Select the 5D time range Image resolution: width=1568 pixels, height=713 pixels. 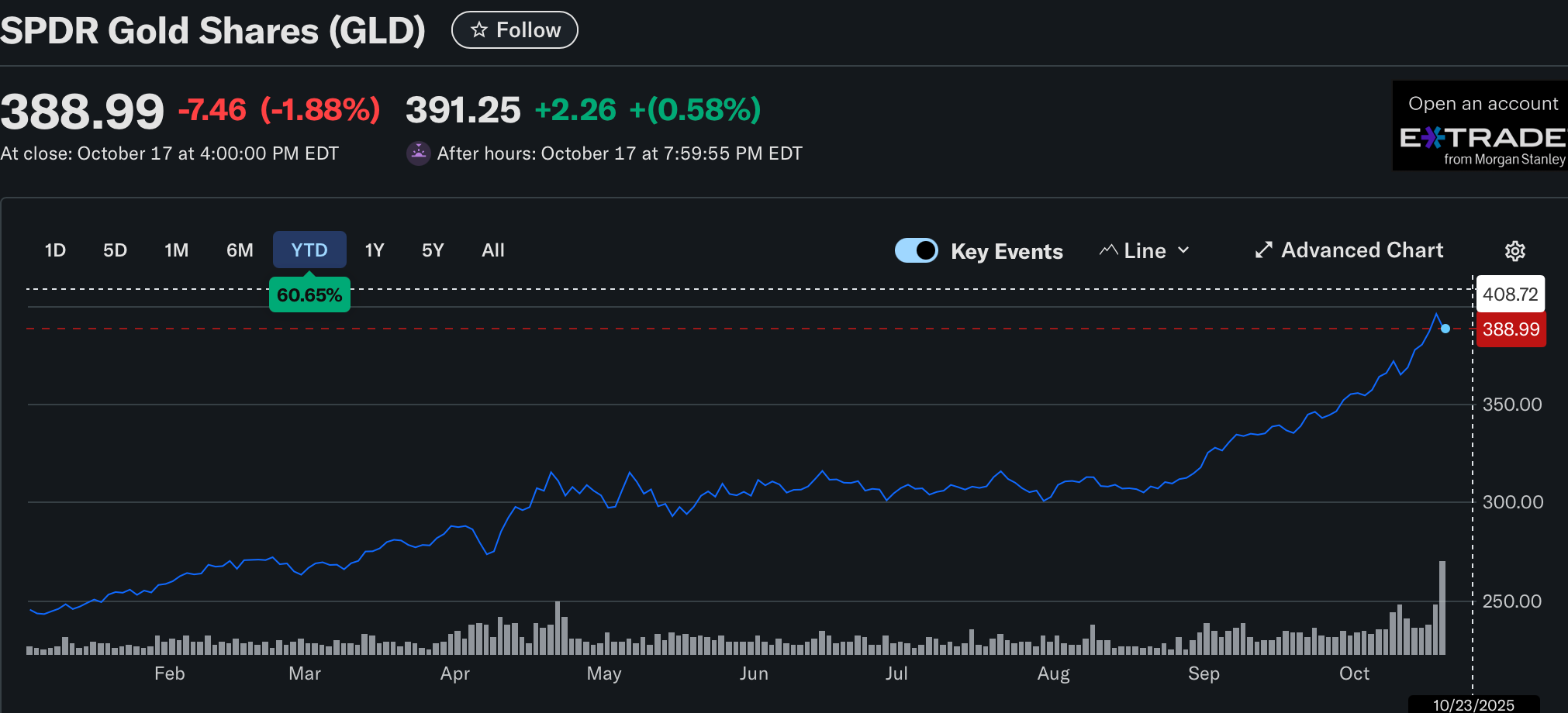tap(115, 250)
